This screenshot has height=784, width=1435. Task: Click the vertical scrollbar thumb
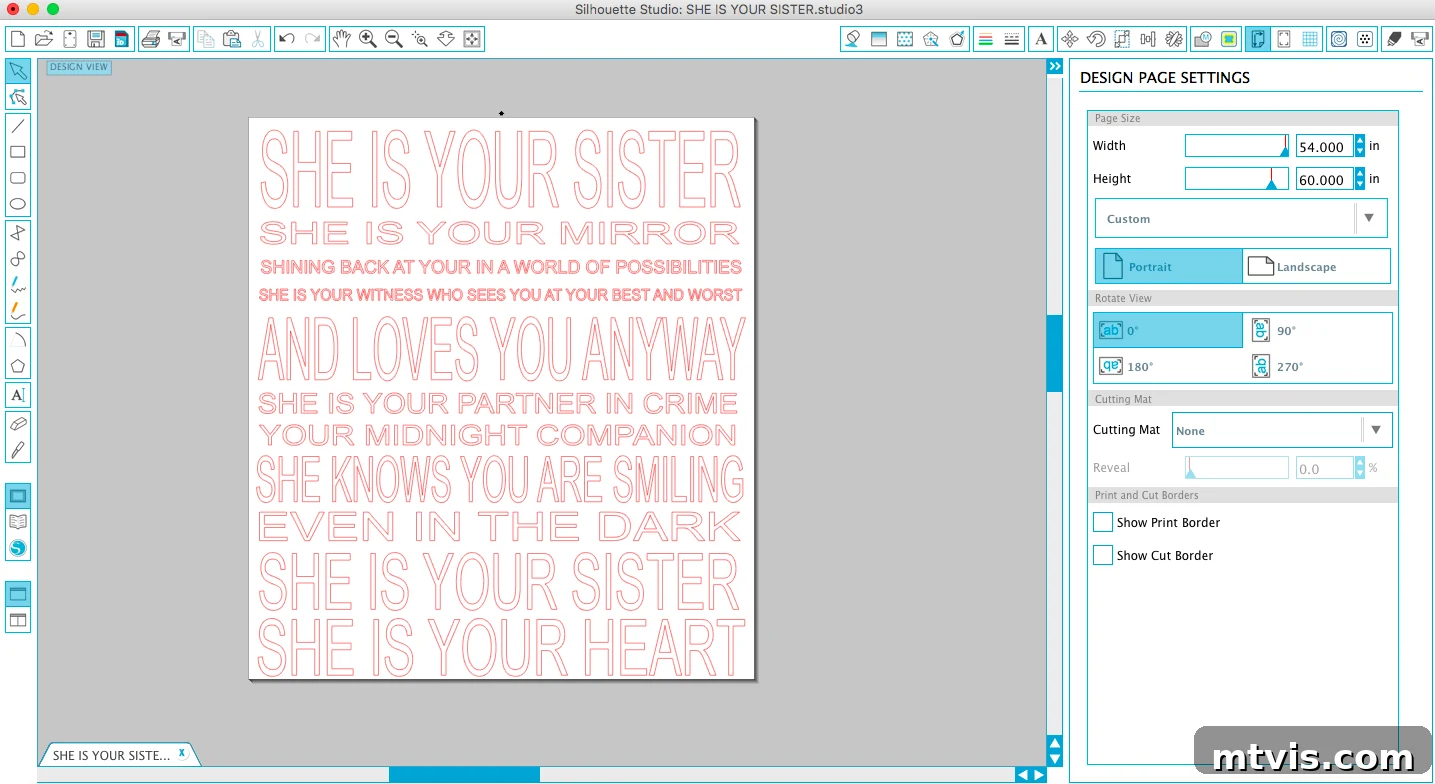(1055, 353)
